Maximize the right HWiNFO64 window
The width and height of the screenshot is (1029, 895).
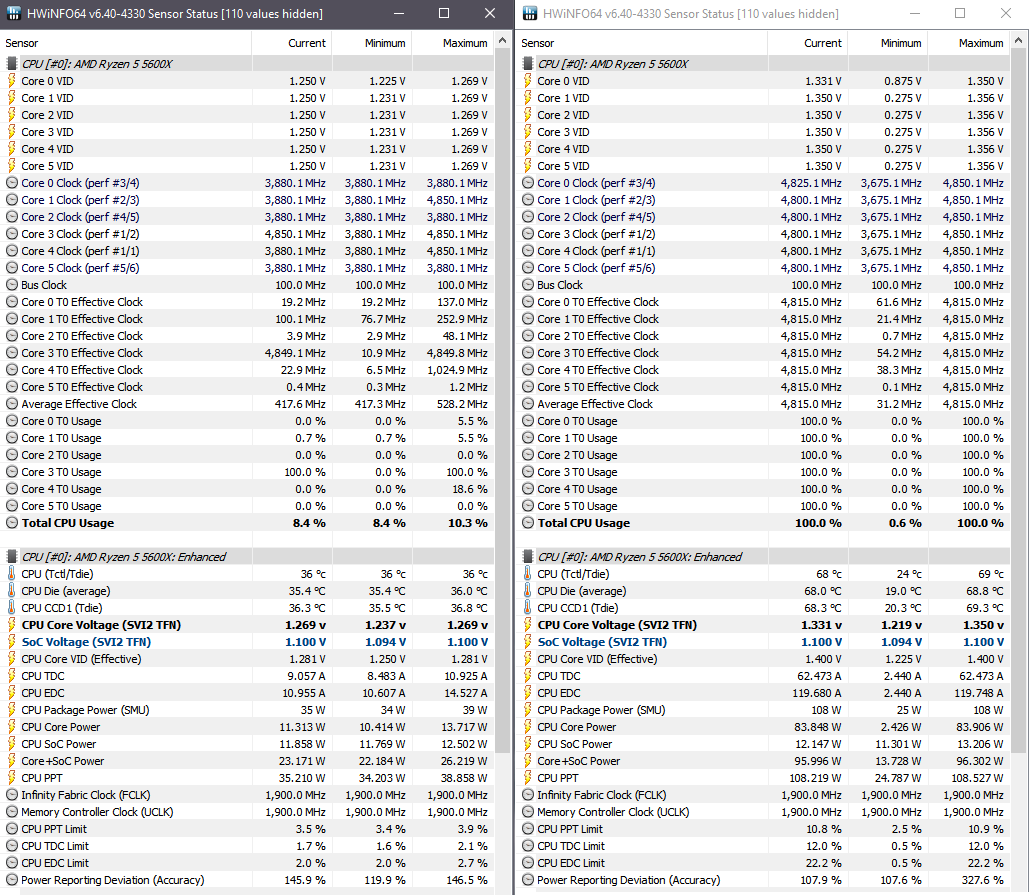pyautogui.click(x=960, y=13)
